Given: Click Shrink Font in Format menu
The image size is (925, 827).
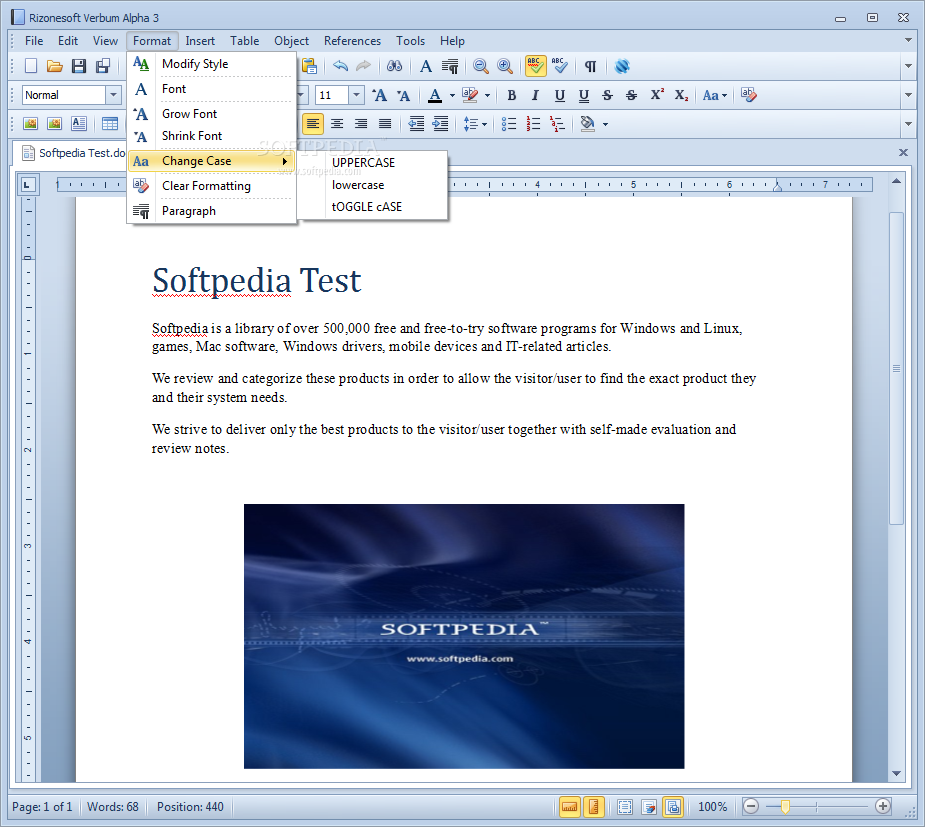Looking at the screenshot, I should click(x=211, y=136).
